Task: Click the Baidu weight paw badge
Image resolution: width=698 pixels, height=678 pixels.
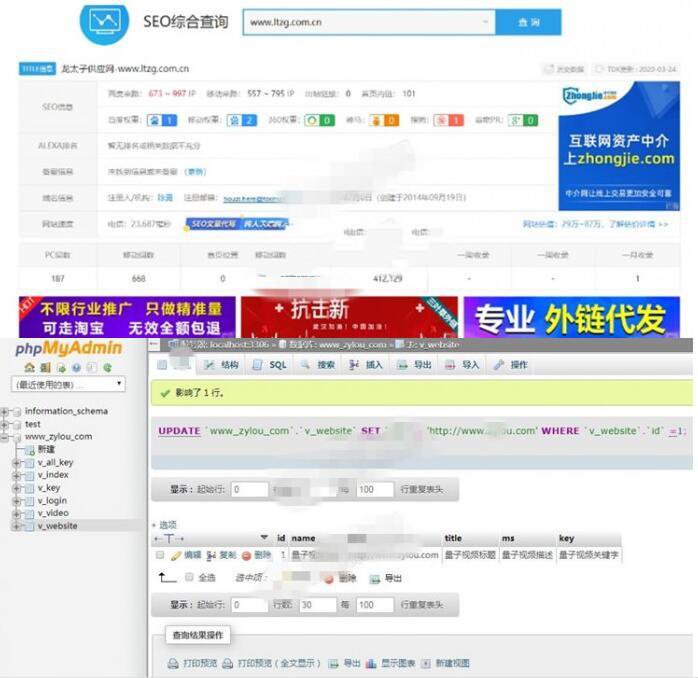Action: [162, 120]
